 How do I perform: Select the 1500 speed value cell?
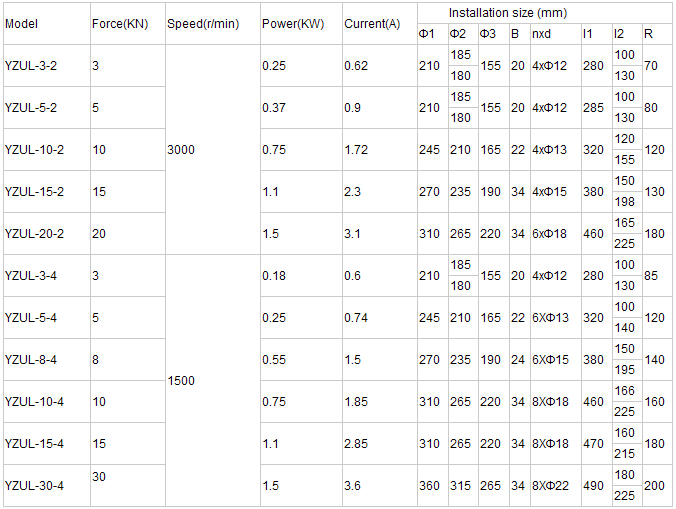[181, 380]
